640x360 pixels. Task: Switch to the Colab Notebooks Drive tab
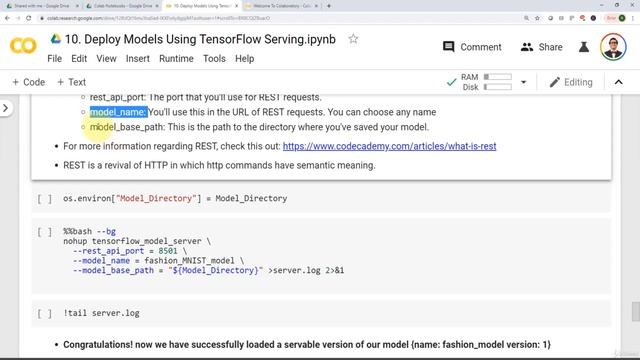point(122,6)
